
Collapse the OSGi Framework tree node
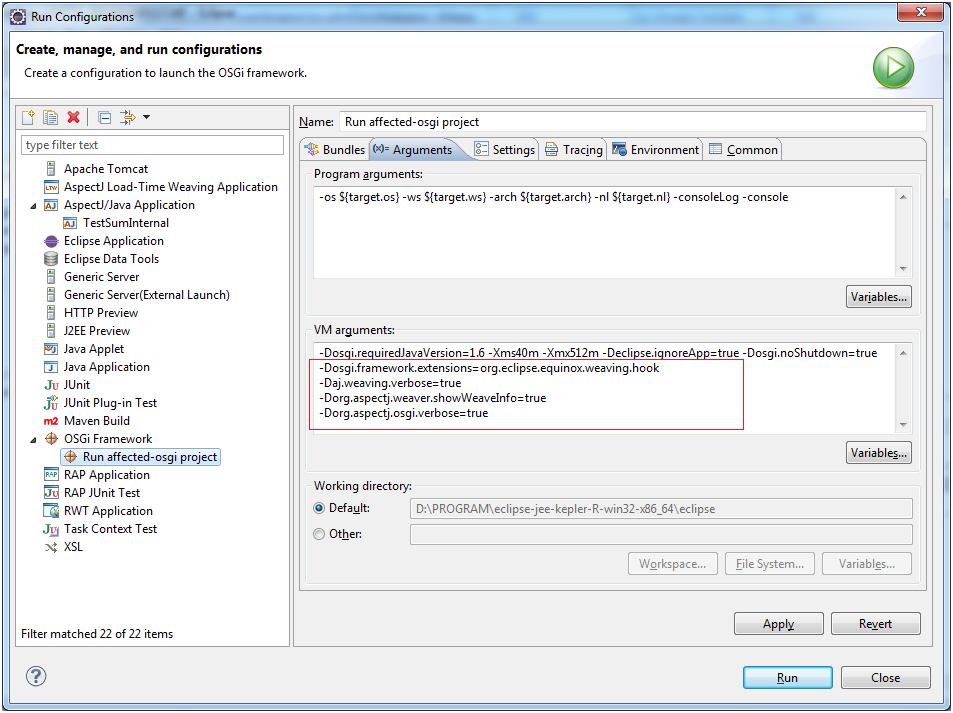33,440
